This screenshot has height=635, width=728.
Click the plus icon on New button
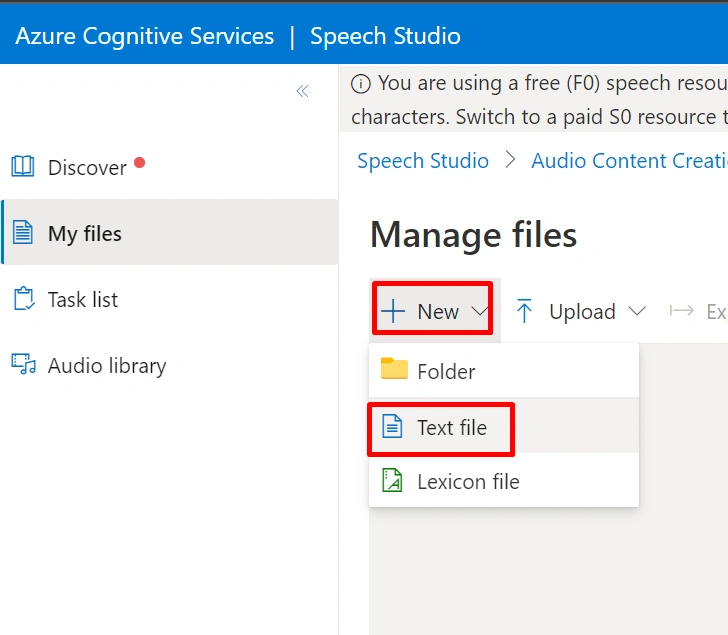pos(393,311)
